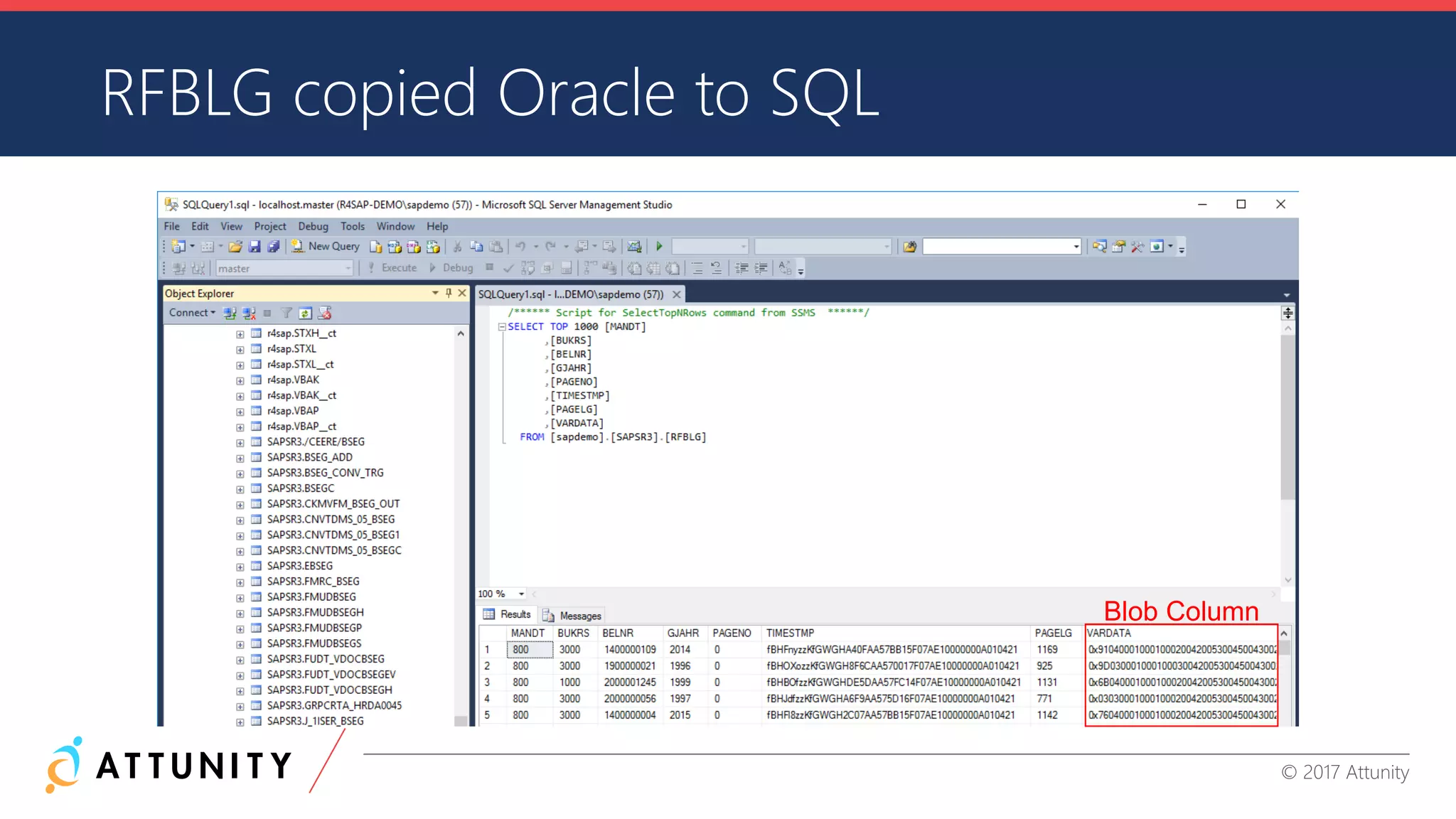Click the Save All icon
The height and width of the screenshot is (819, 1456).
click(x=274, y=247)
